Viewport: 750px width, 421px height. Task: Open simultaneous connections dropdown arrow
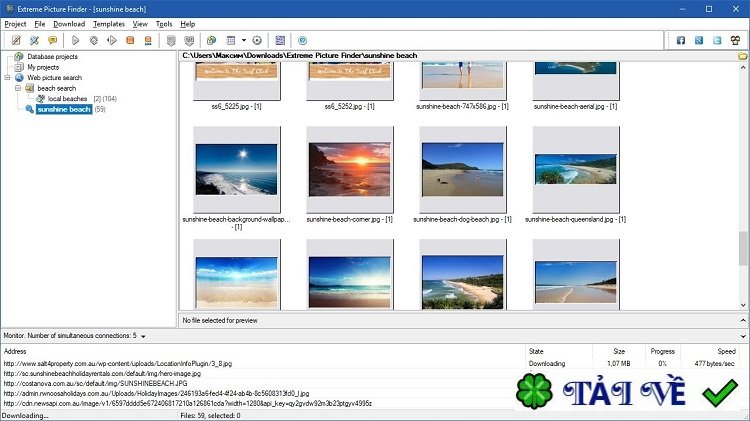[143, 336]
